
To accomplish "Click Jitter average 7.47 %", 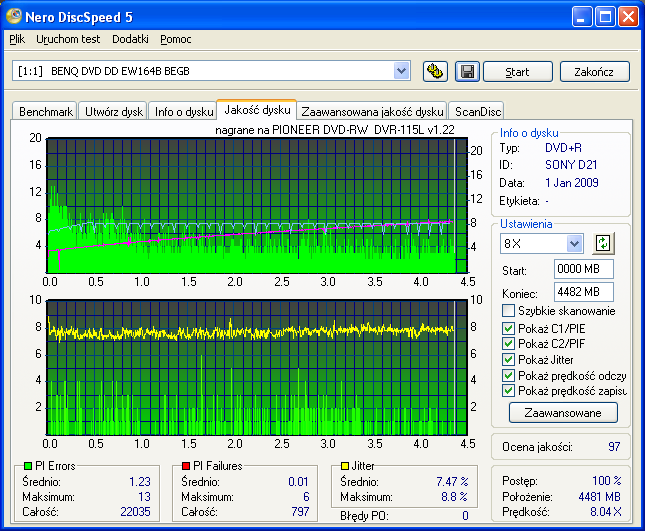I will (452, 482).
